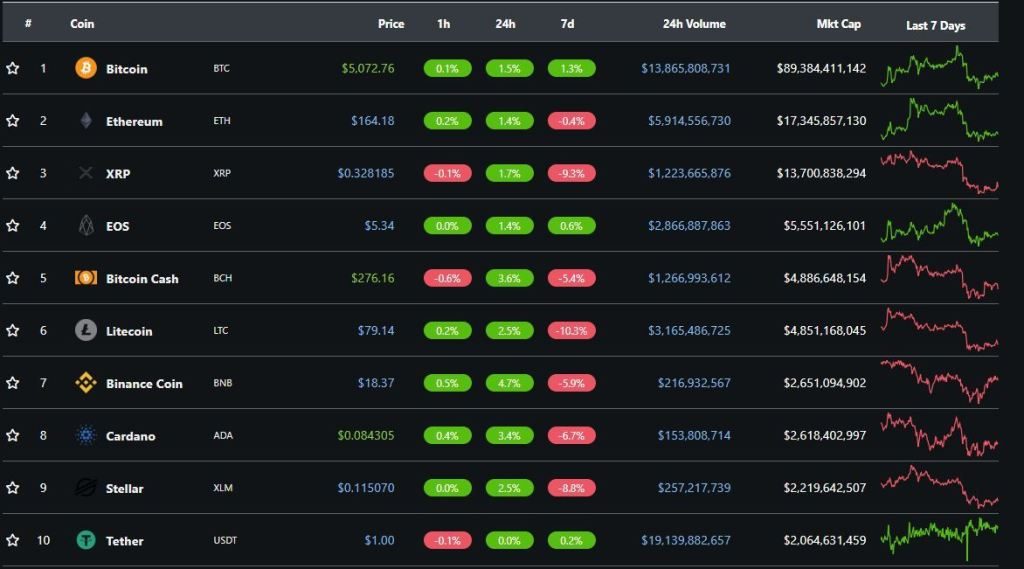
Task: Toggle the Binance Coin favorite star
Action: 12,383
